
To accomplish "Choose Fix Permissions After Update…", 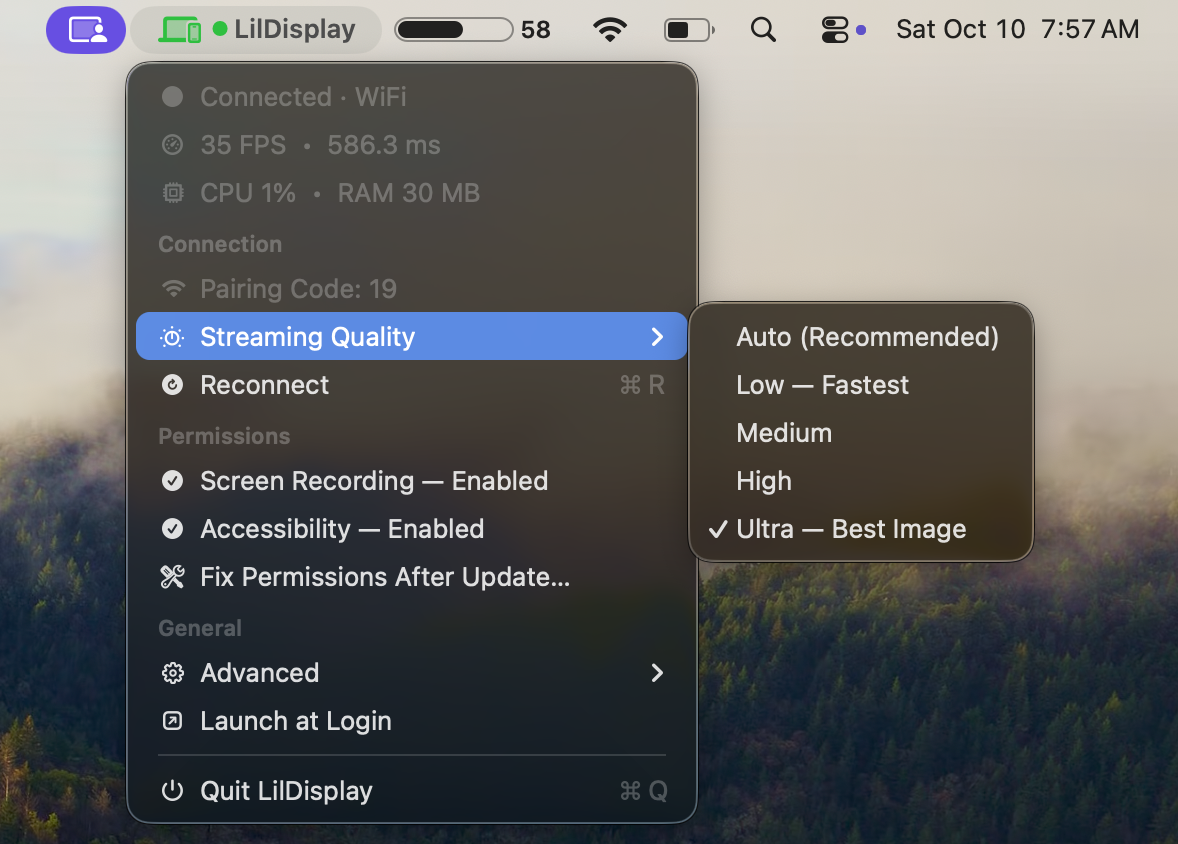I will [412, 577].
